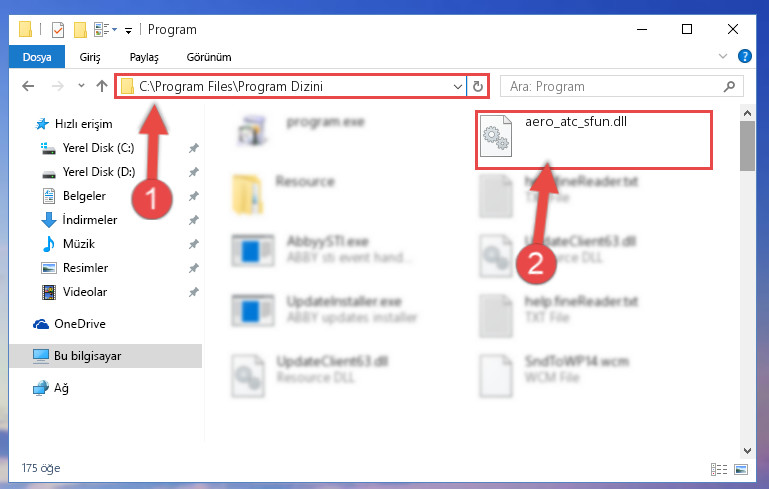Image resolution: width=769 pixels, height=489 pixels.
Task: Open the blue help question mark icon
Action: coord(744,56)
